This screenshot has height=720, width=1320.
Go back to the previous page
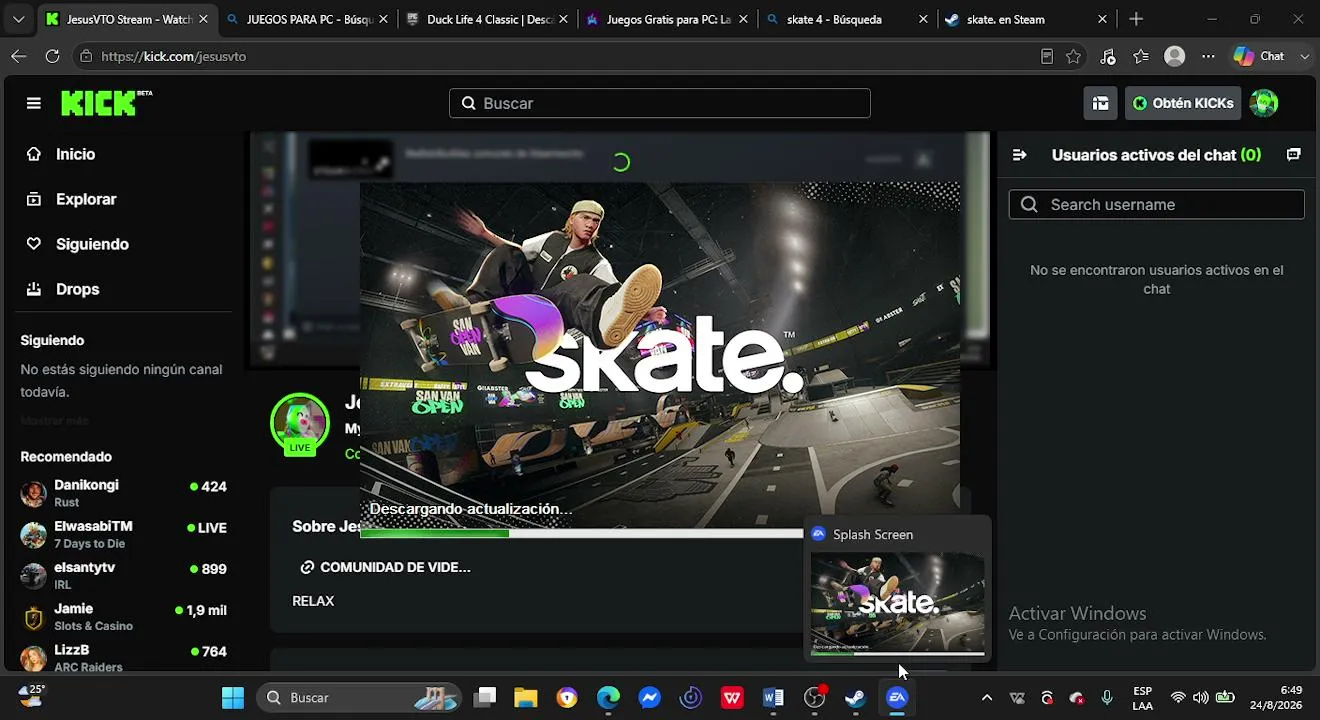point(19,56)
